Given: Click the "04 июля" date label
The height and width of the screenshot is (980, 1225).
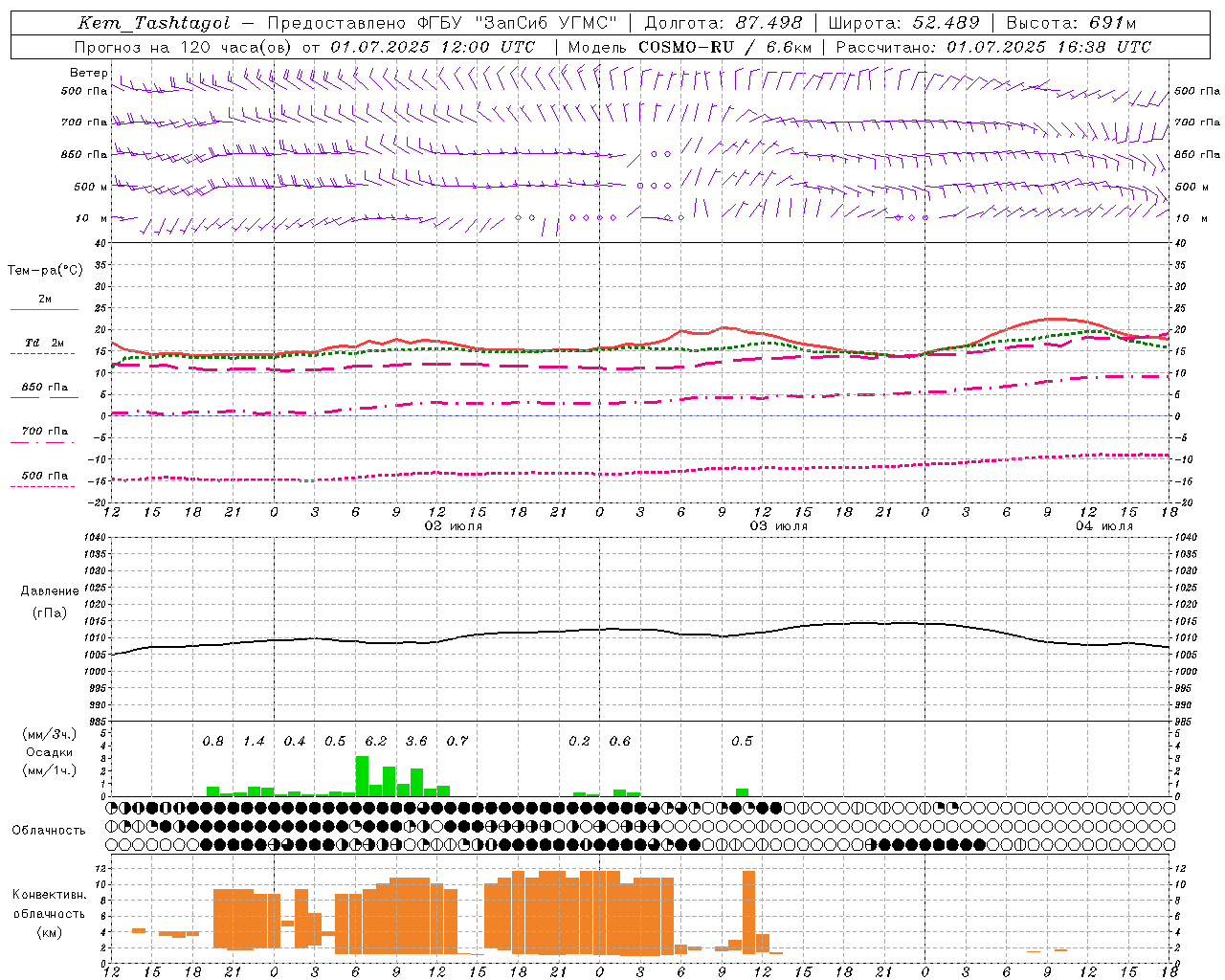Looking at the screenshot, I should click(1104, 526).
